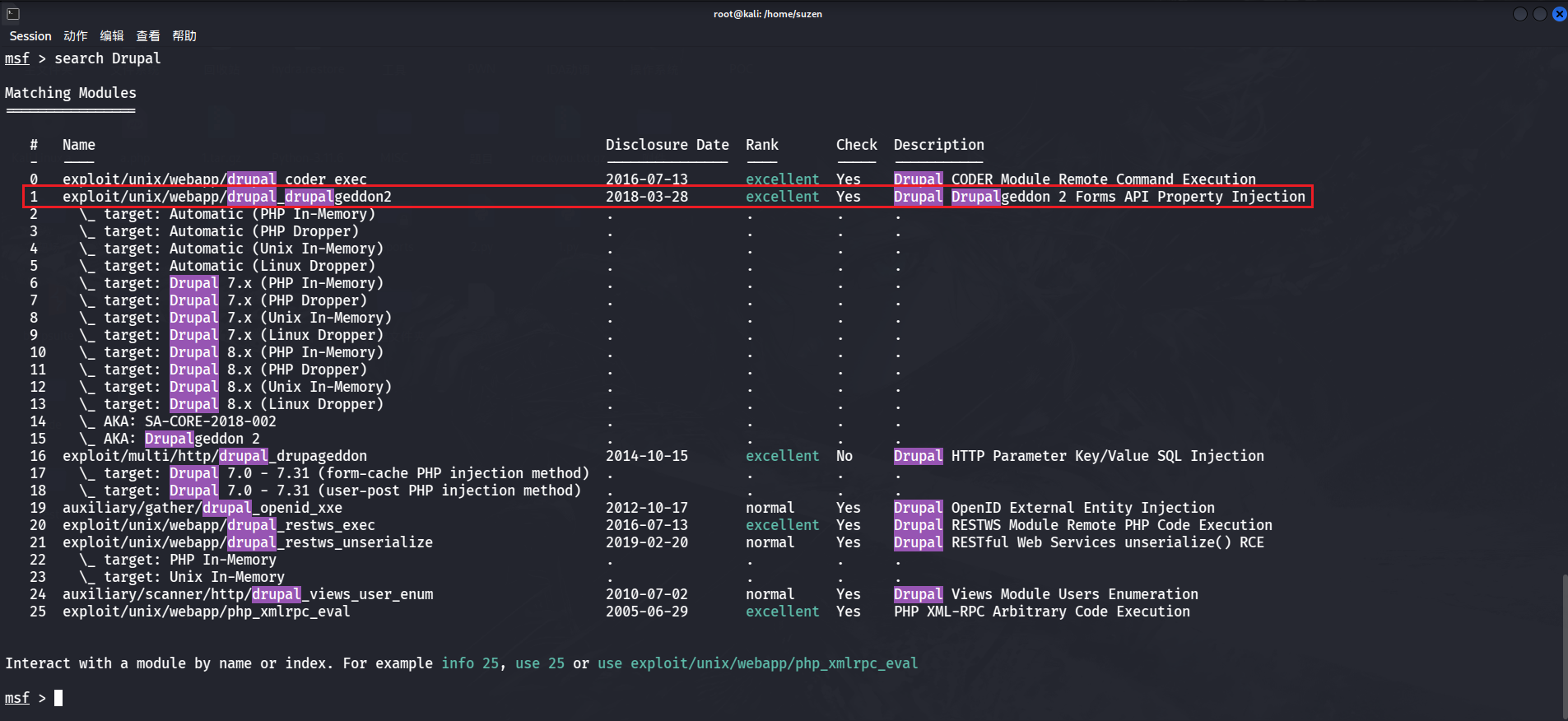Open the 查看 menu
The height and width of the screenshot is (721, 1568).
click(147, 36)
